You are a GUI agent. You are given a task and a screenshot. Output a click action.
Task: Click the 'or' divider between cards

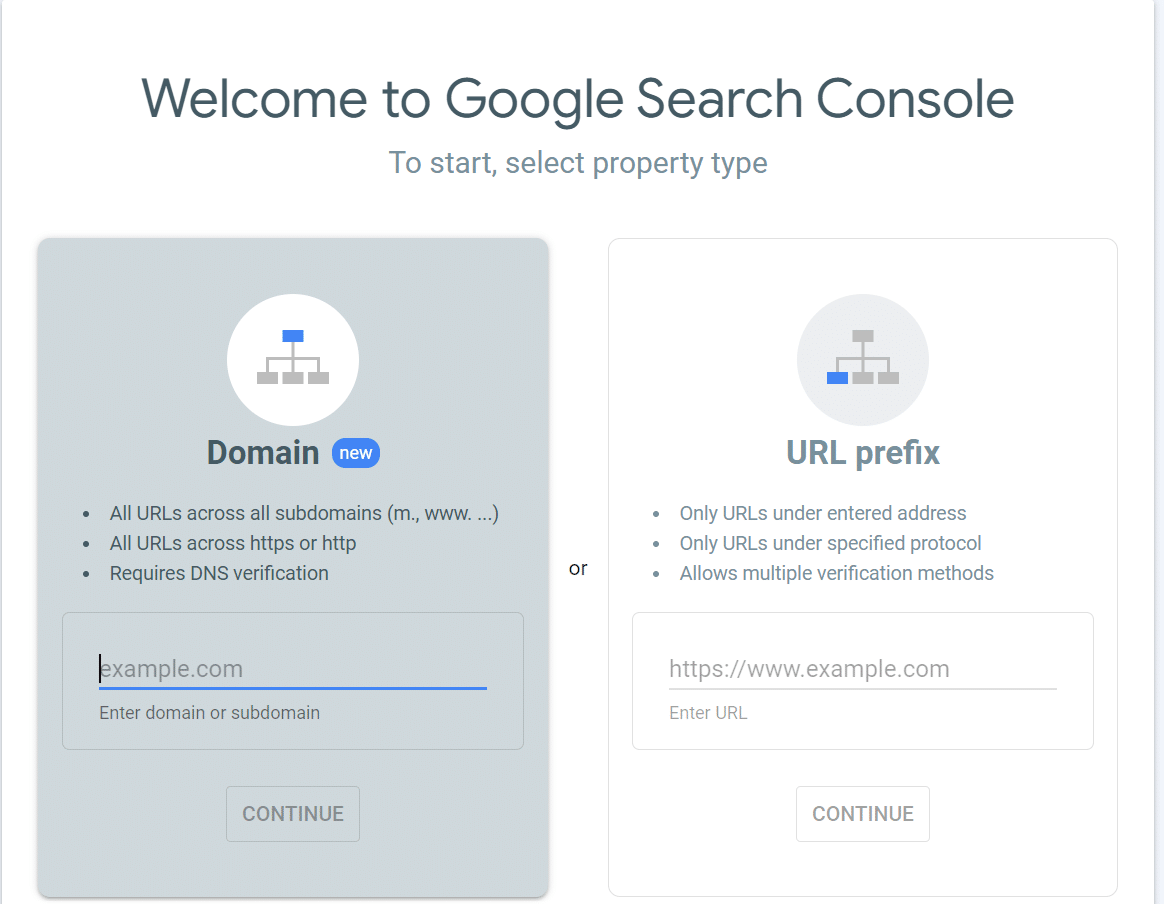[x=578, y=568]
